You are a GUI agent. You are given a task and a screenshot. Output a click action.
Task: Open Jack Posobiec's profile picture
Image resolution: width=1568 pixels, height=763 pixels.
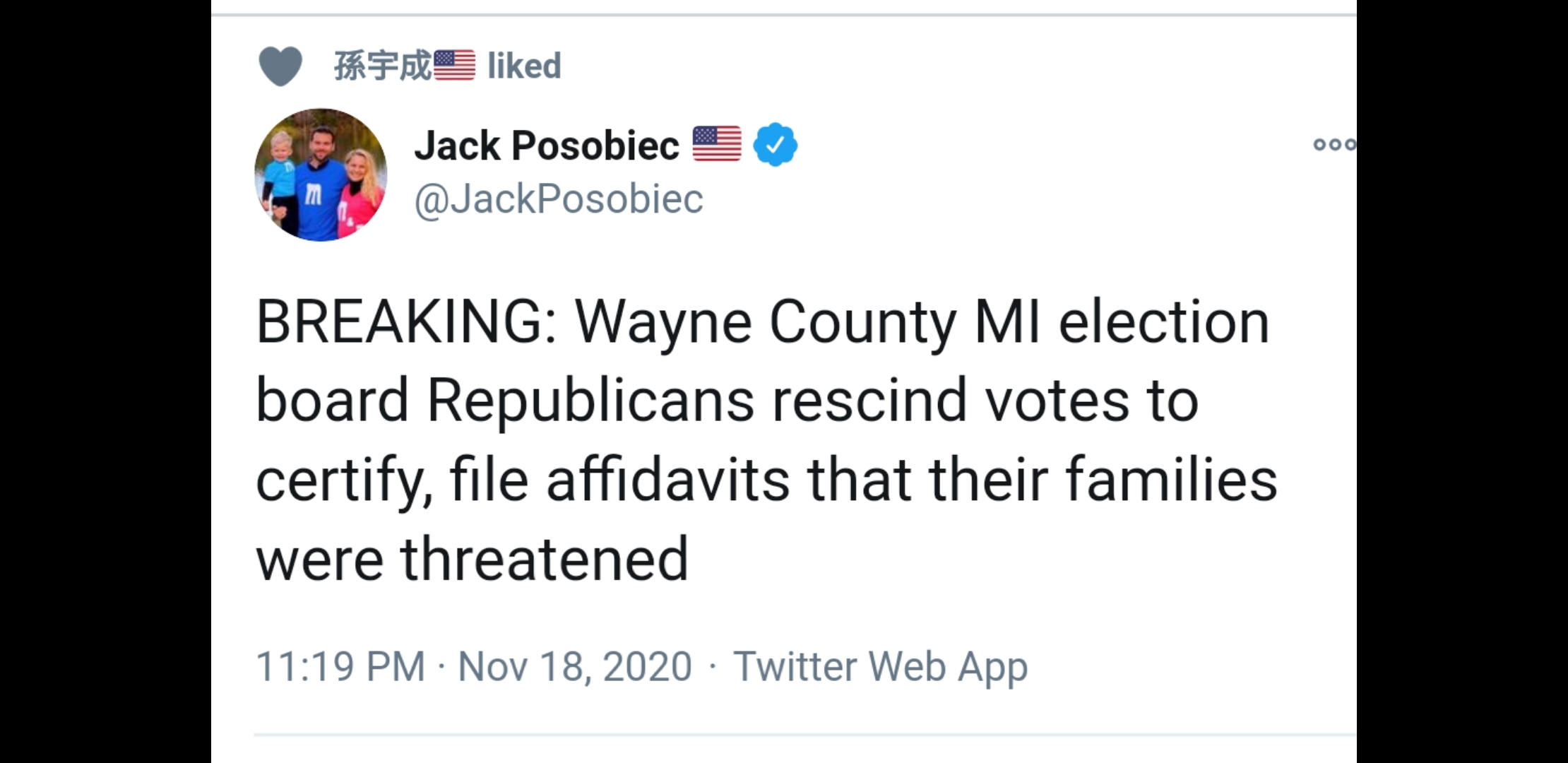[321, 175]
